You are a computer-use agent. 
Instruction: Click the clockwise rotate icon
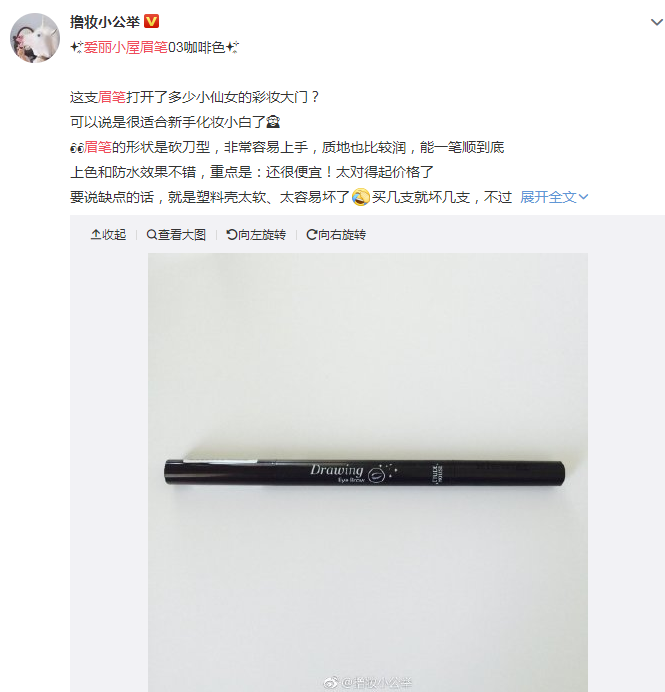312,235
